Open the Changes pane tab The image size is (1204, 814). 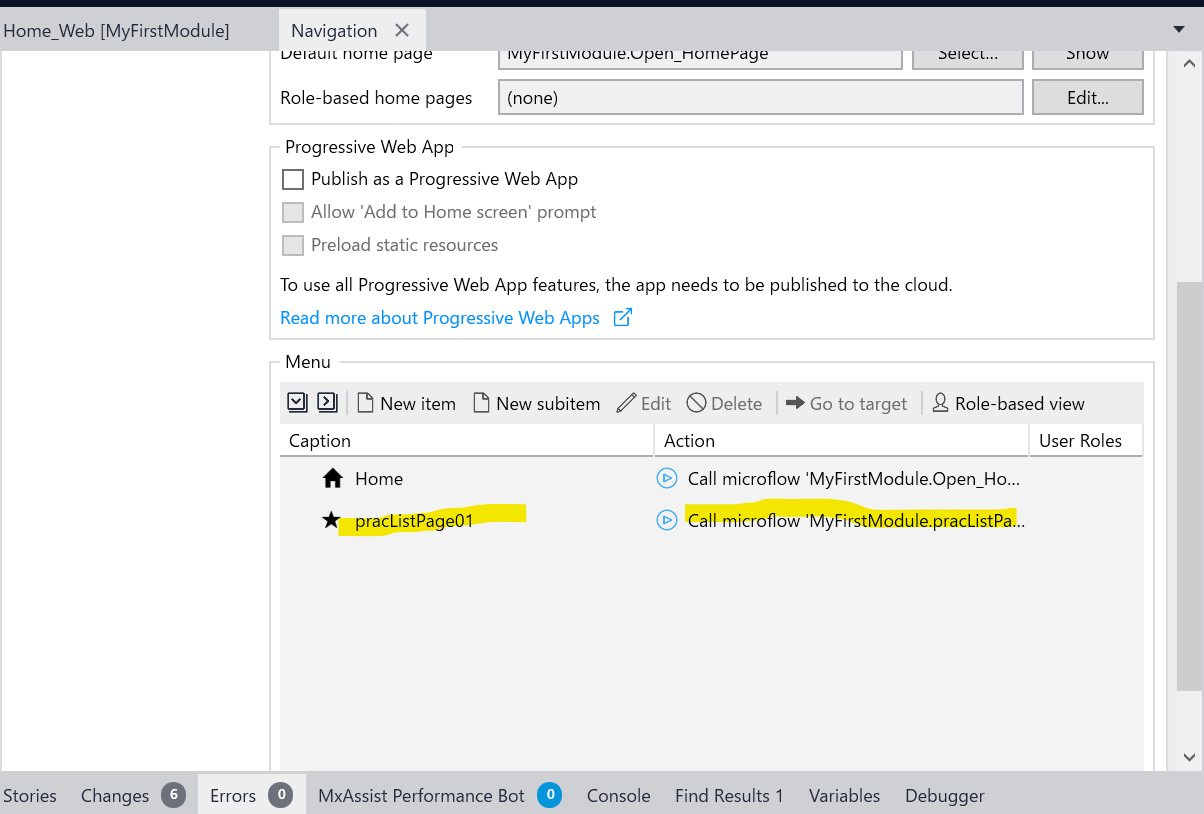(132, 796)
